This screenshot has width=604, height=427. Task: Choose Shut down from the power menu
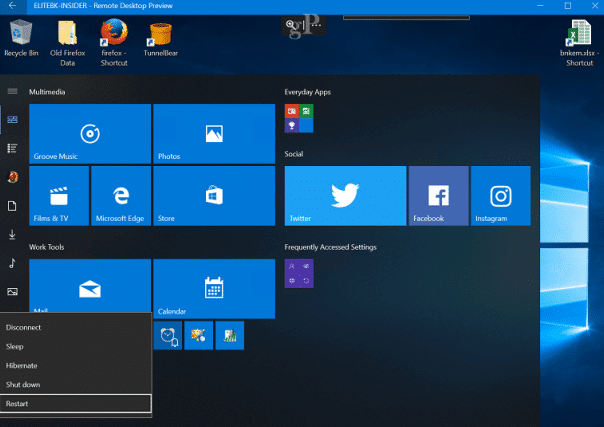point(76,385)
